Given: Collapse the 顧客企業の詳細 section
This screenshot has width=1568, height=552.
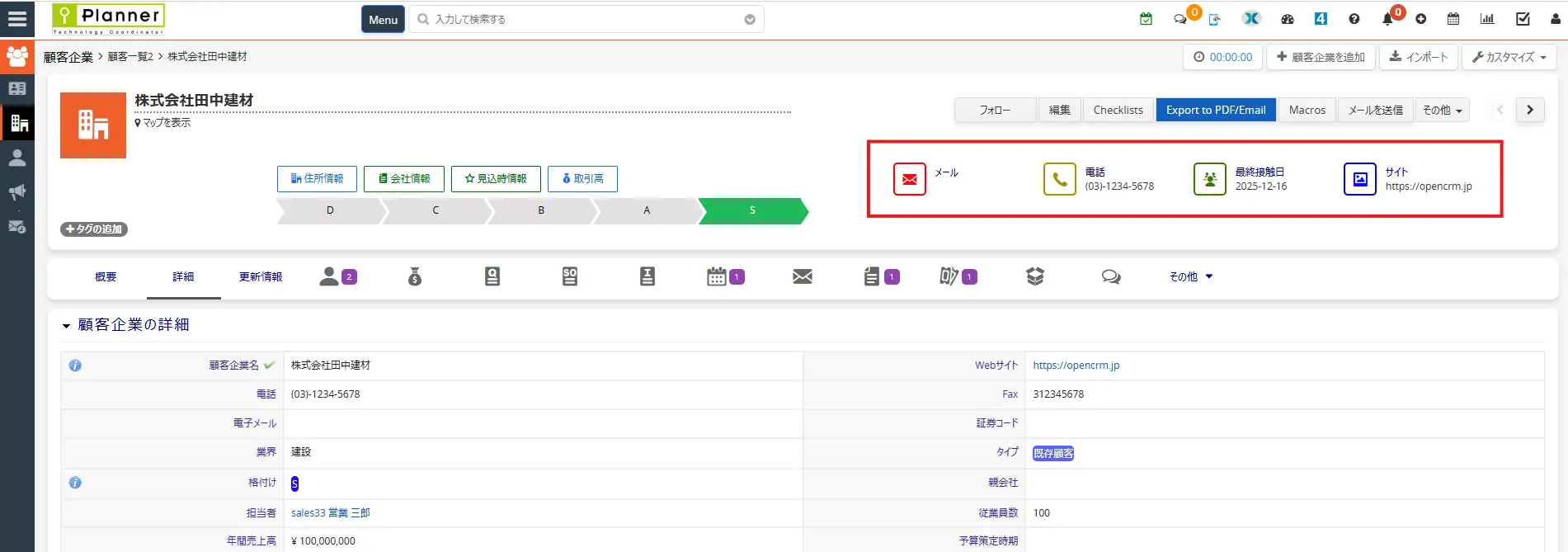Looking at the screenshot, I should (x=66, y=326).
